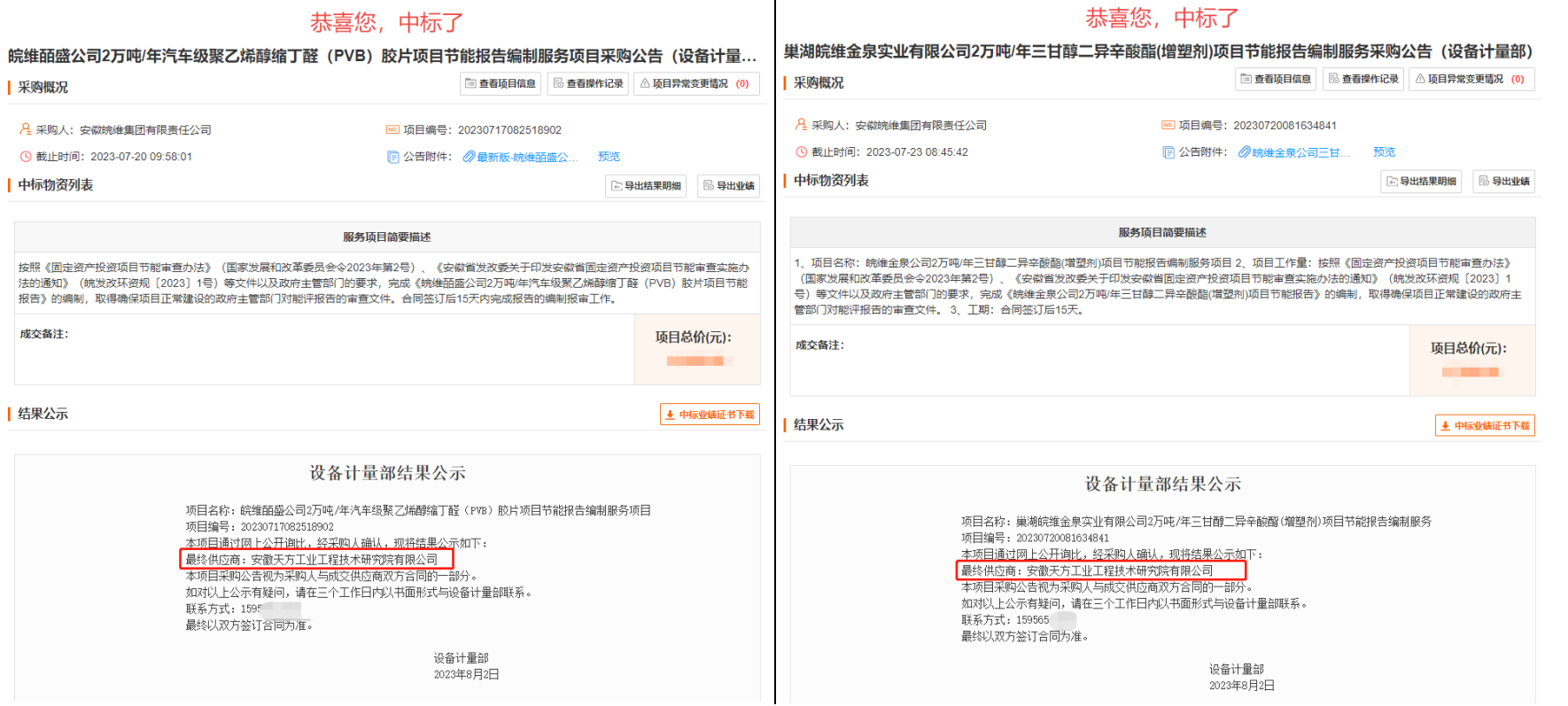Click 服务项目简要描述 header in right table
This screenshot has width=1568, height=706.
(1162, 233)
